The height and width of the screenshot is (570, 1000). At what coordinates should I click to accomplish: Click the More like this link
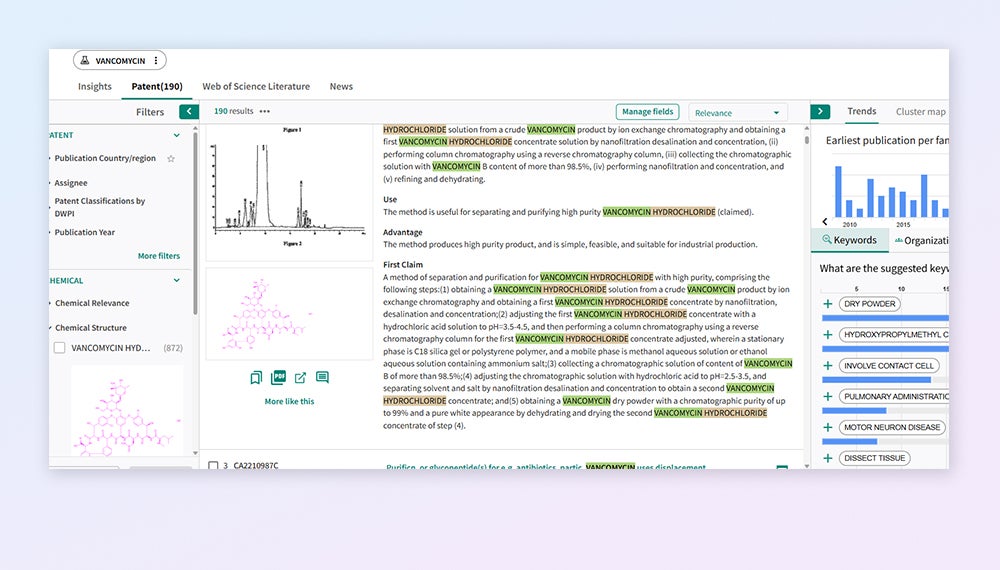[x=289, y=401]
